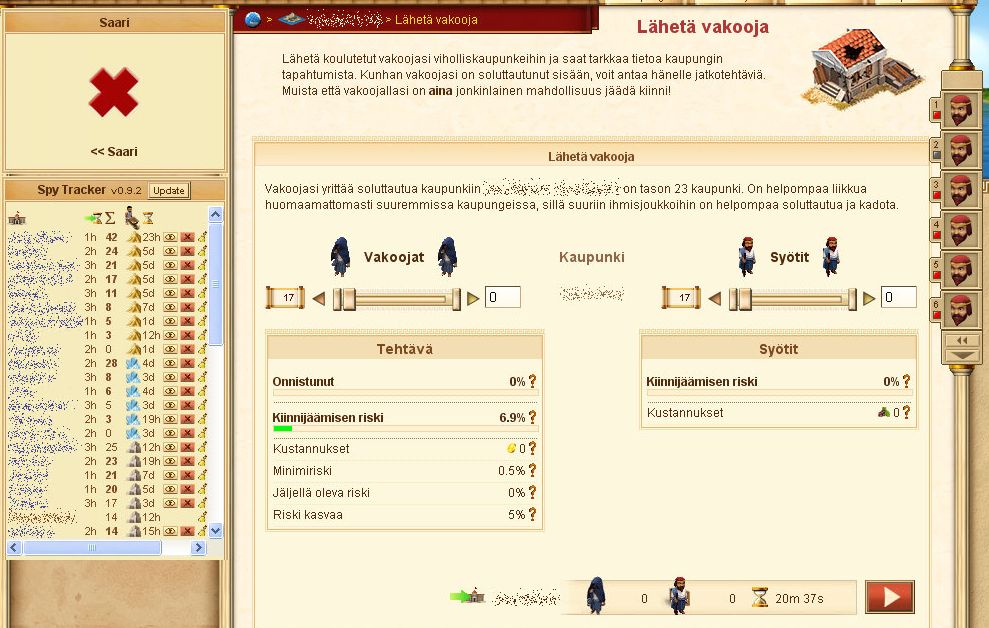Image resolution: width=989 pixels, height=628 pixels.
Task: Send spies with the red arrow button
Action: click(x=890, y=596)
